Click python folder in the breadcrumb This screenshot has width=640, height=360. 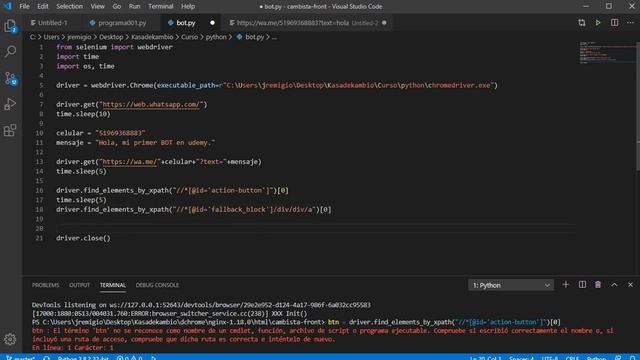point(216,37)
